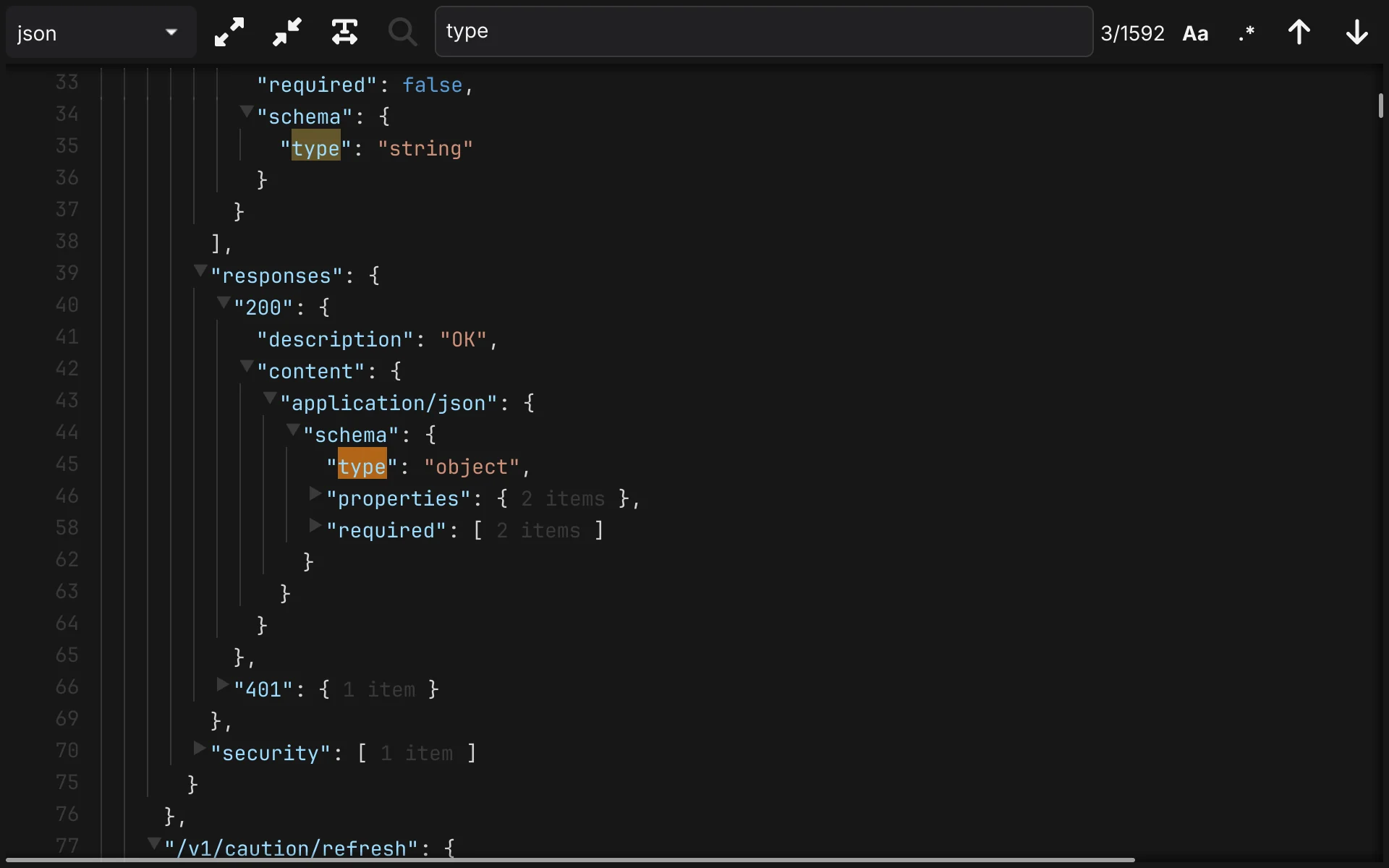Toggle word wrap icon
This screenshot has height=868, width=1389.
(344, 33)
